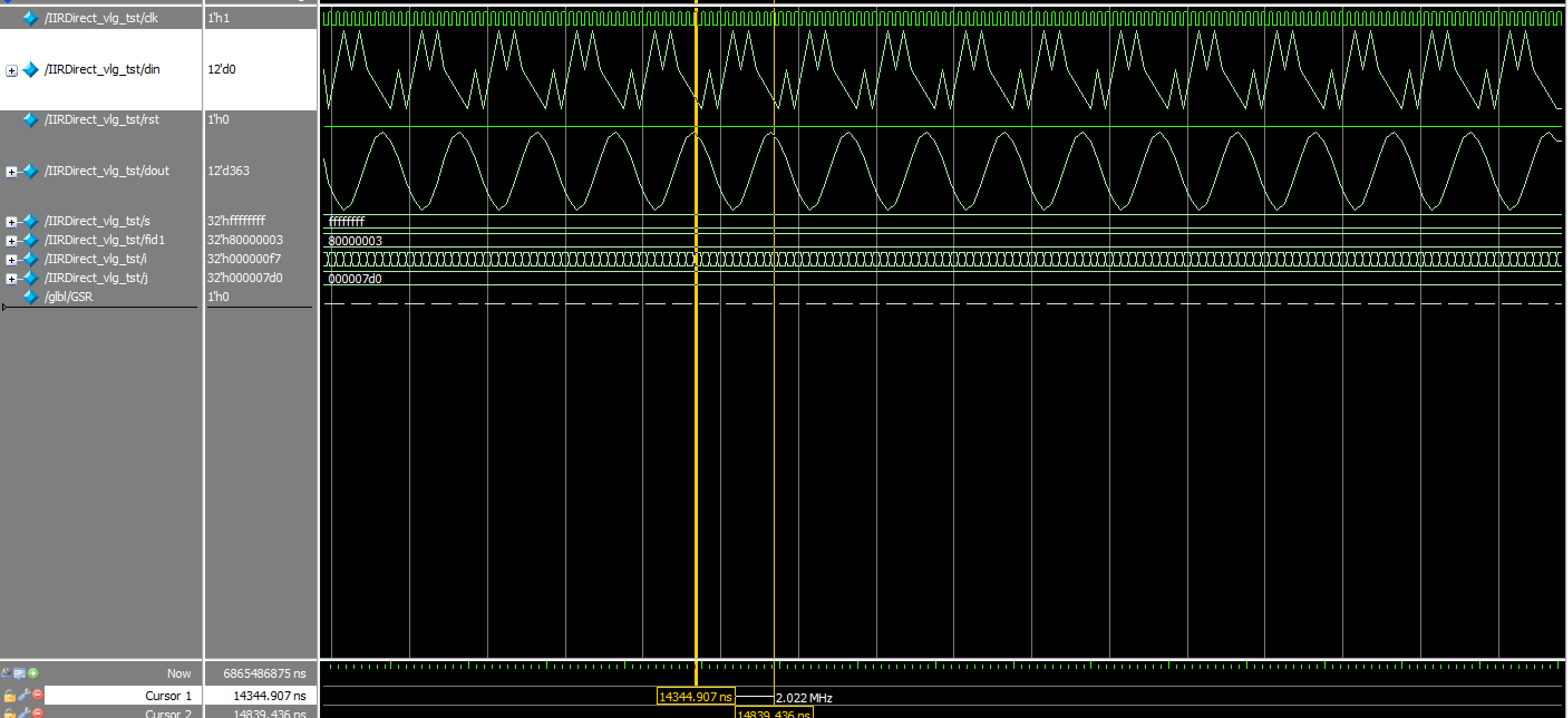Expand the din signal bus
This screenshot has height=718, width=1568.
pyautogui.click(x=12, y=71)
